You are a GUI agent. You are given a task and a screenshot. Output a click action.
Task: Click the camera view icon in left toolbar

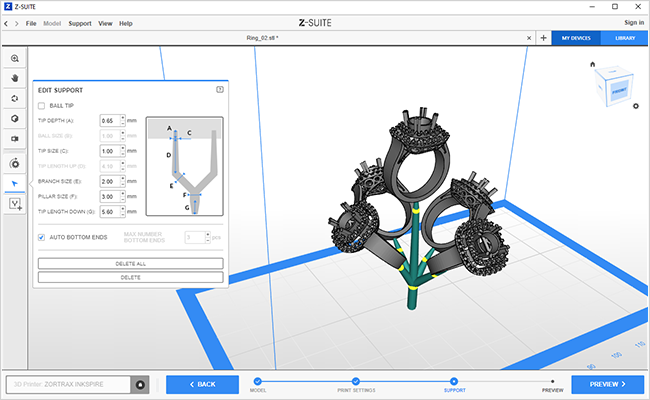(x=15, y=139)
